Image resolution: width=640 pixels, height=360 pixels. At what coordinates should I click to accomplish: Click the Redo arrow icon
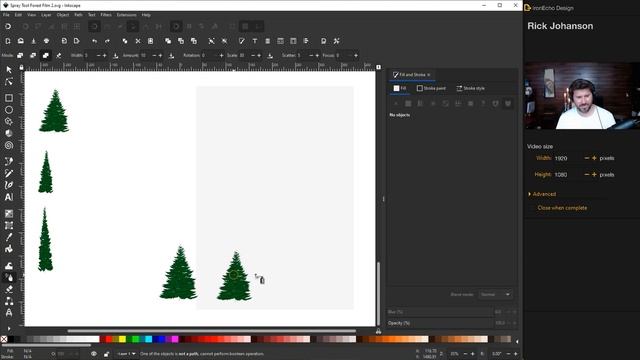[x=107, y=41]
